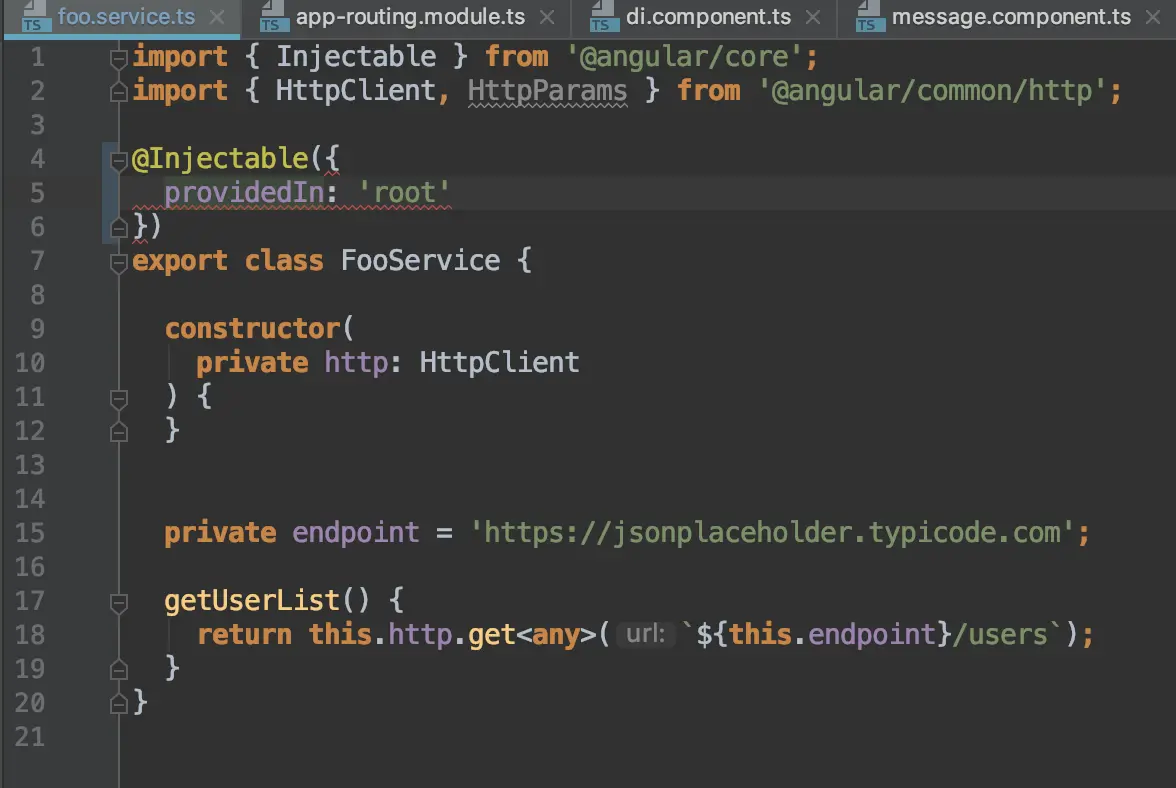Click the decorator fold end marker on line 6
Viewport: 1176px width, 788px height.
(x=118, y=227)
